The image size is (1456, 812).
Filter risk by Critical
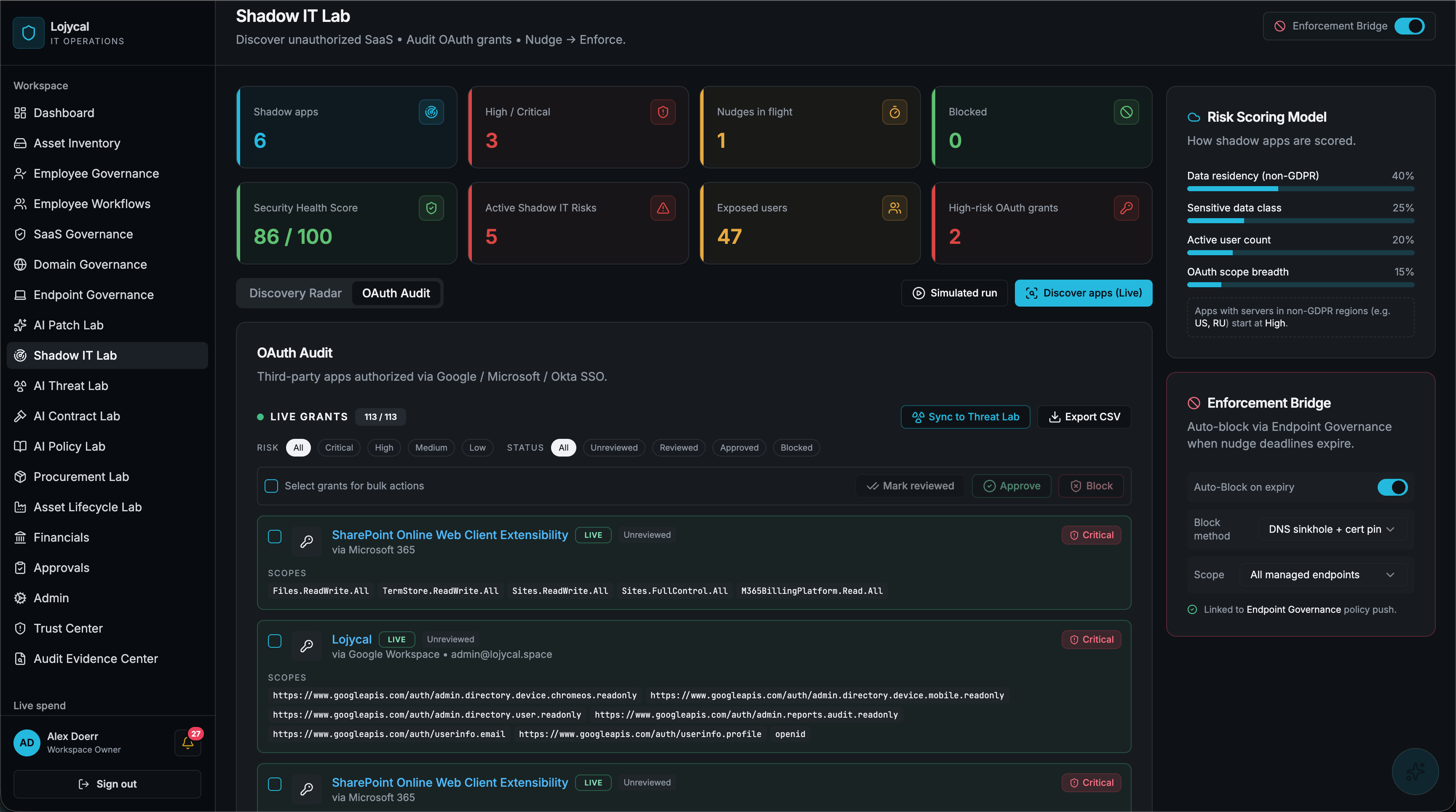coord(339,448)
